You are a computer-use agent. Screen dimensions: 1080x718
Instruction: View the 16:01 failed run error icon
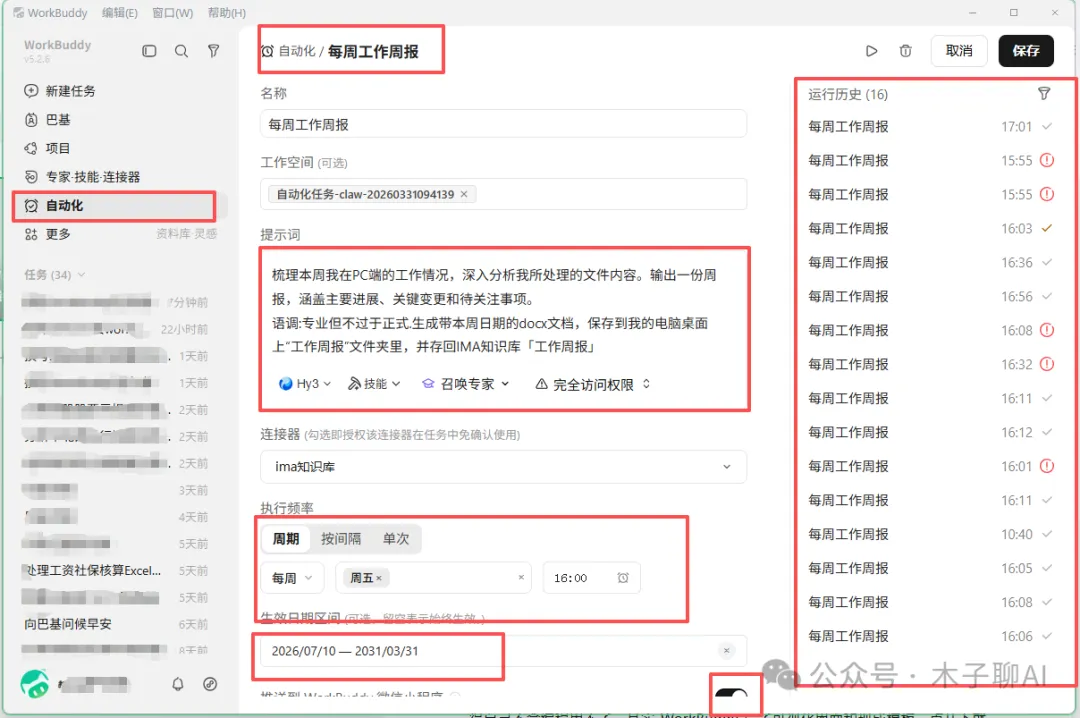pyautogui.click(x=1047, y=466)
